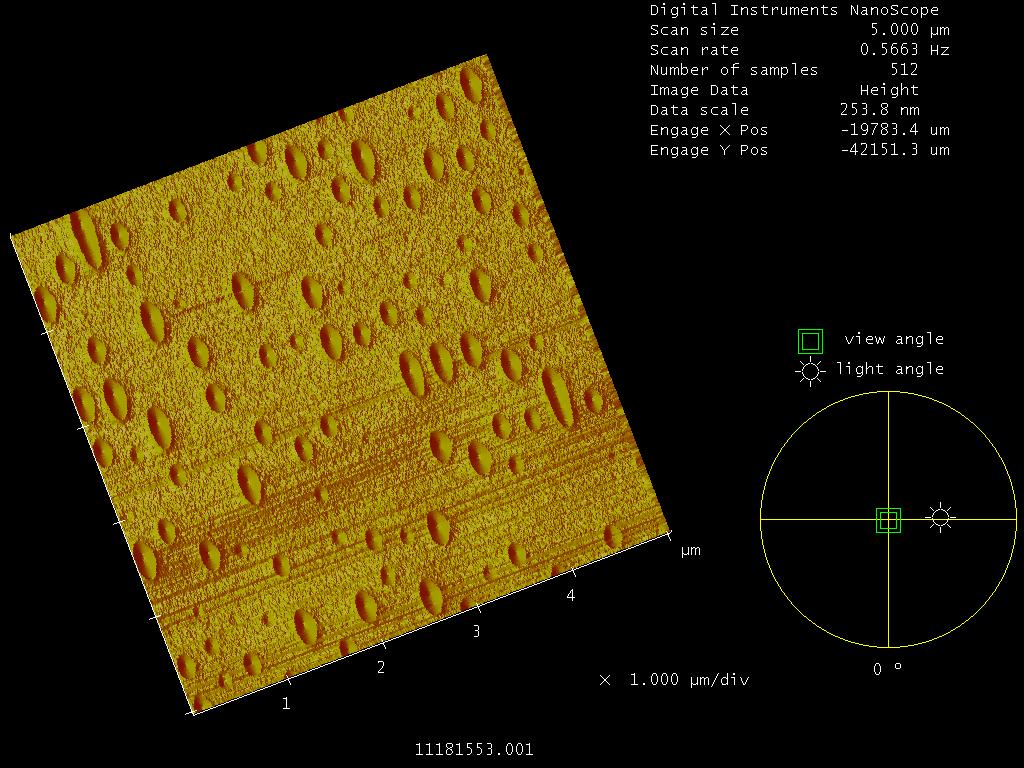Select the Scan rate value 0.5663 Hz
This screenshot has width=1024, height=768.
click(904, 50)
